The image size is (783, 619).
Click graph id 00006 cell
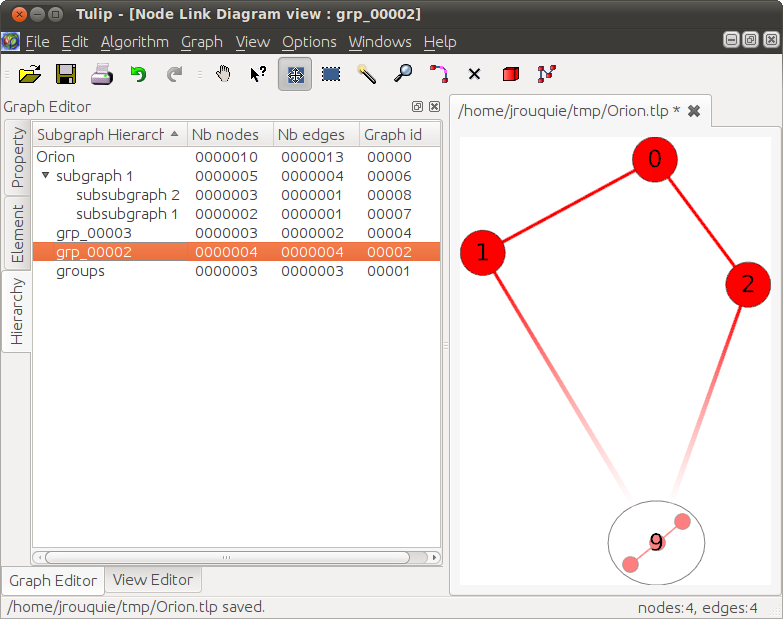point(389,176)
